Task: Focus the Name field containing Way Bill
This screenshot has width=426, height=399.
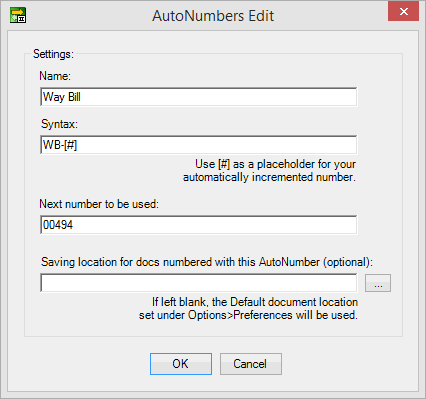Action: point(199,97)
